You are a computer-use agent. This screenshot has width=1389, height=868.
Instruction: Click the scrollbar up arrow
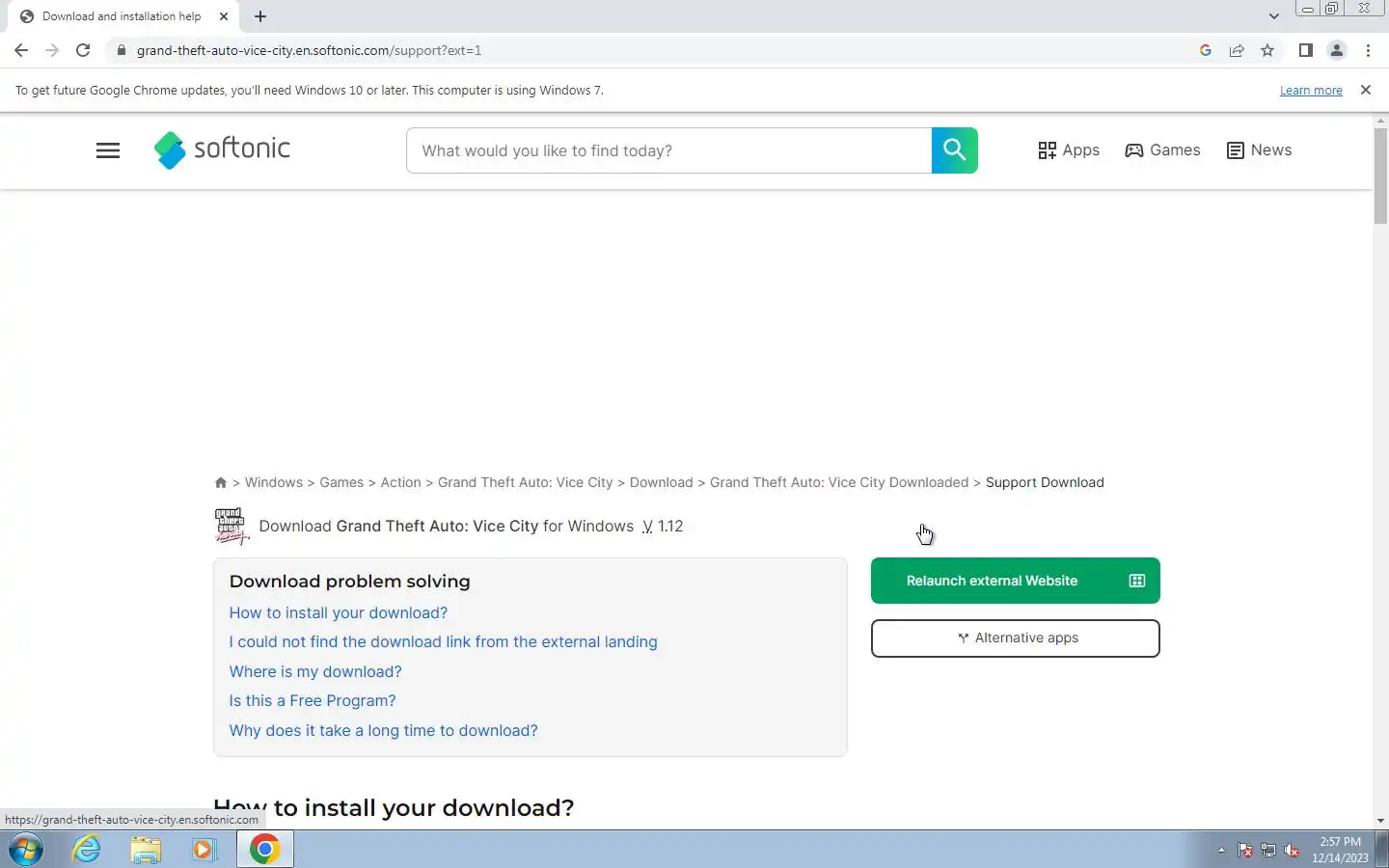click(1380, 121)
